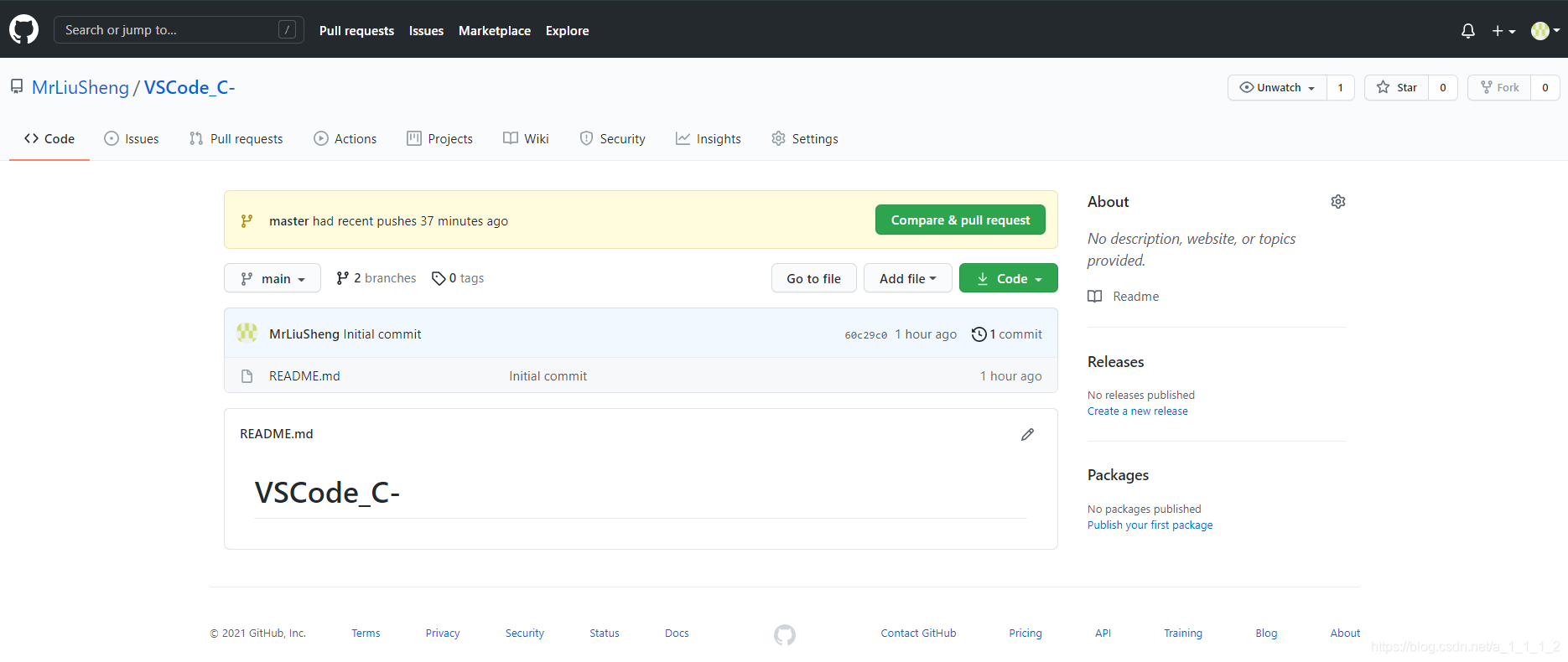Open the main branch selector dropdown
Viewport: 1568px width, 662px height.
click(x=273, y=278)
